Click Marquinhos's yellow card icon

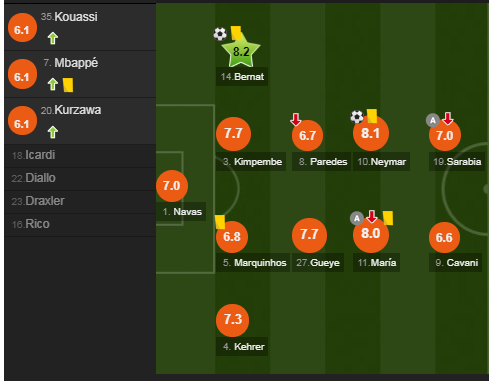(x=220, y=222)
